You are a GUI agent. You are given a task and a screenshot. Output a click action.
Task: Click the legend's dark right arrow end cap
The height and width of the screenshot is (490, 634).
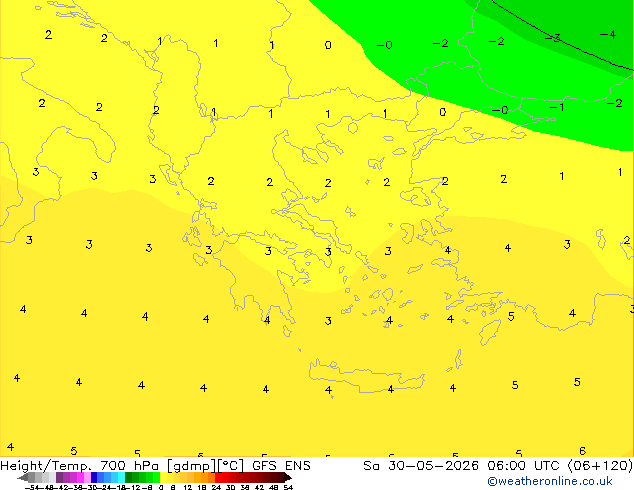pos(288,477)
